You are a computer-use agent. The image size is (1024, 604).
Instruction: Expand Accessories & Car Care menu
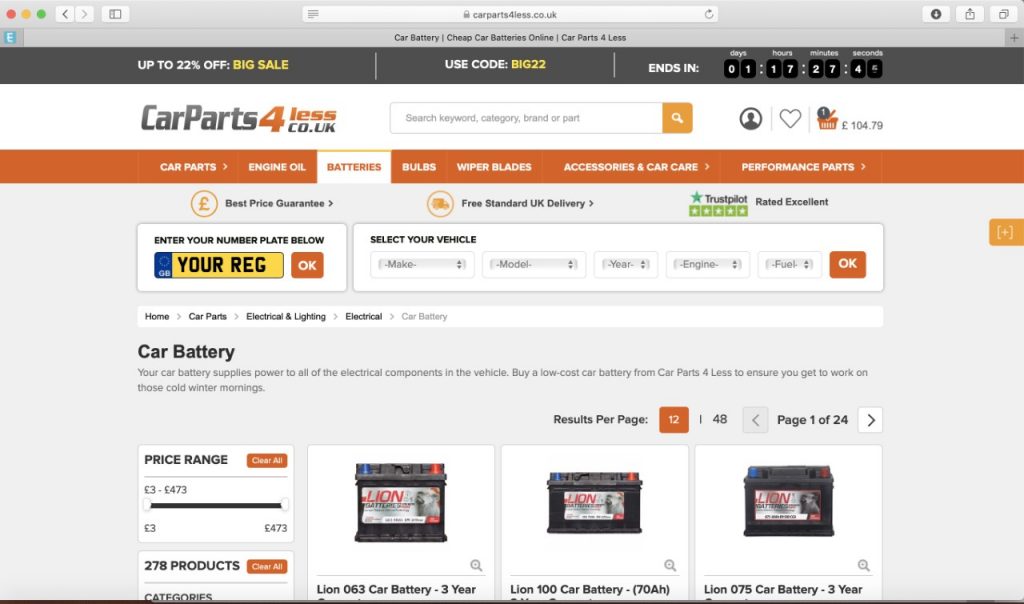636,167
